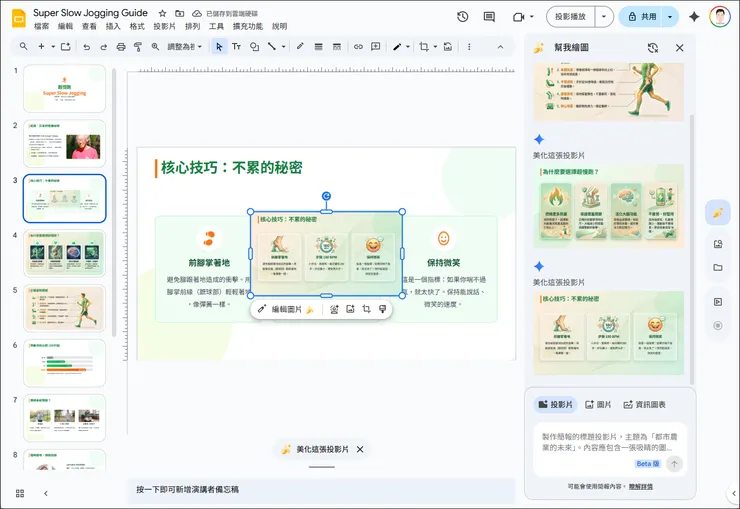Screen dimensions: 740x509
Task: Move document with folder icon
Action: point(179,13)
